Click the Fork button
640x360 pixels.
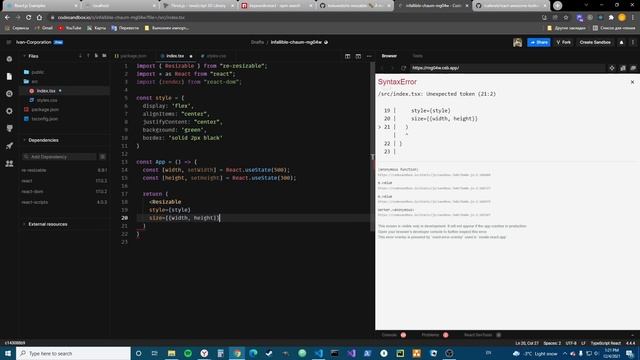pos(564,42)
